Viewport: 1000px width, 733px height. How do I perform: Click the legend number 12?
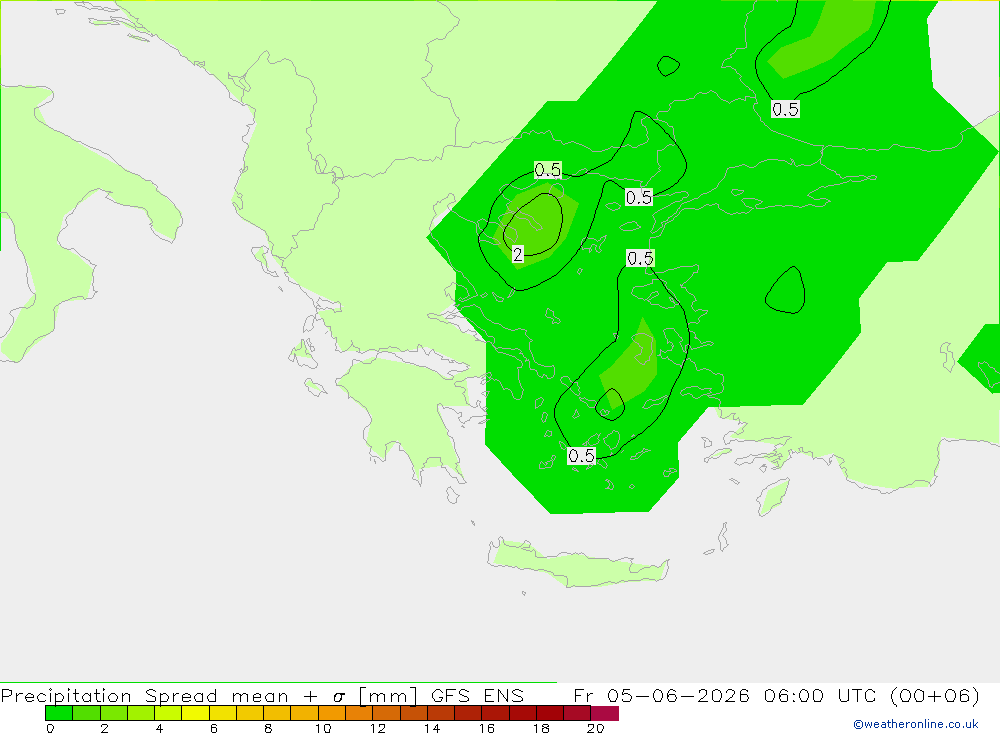[x=378, y=728]
